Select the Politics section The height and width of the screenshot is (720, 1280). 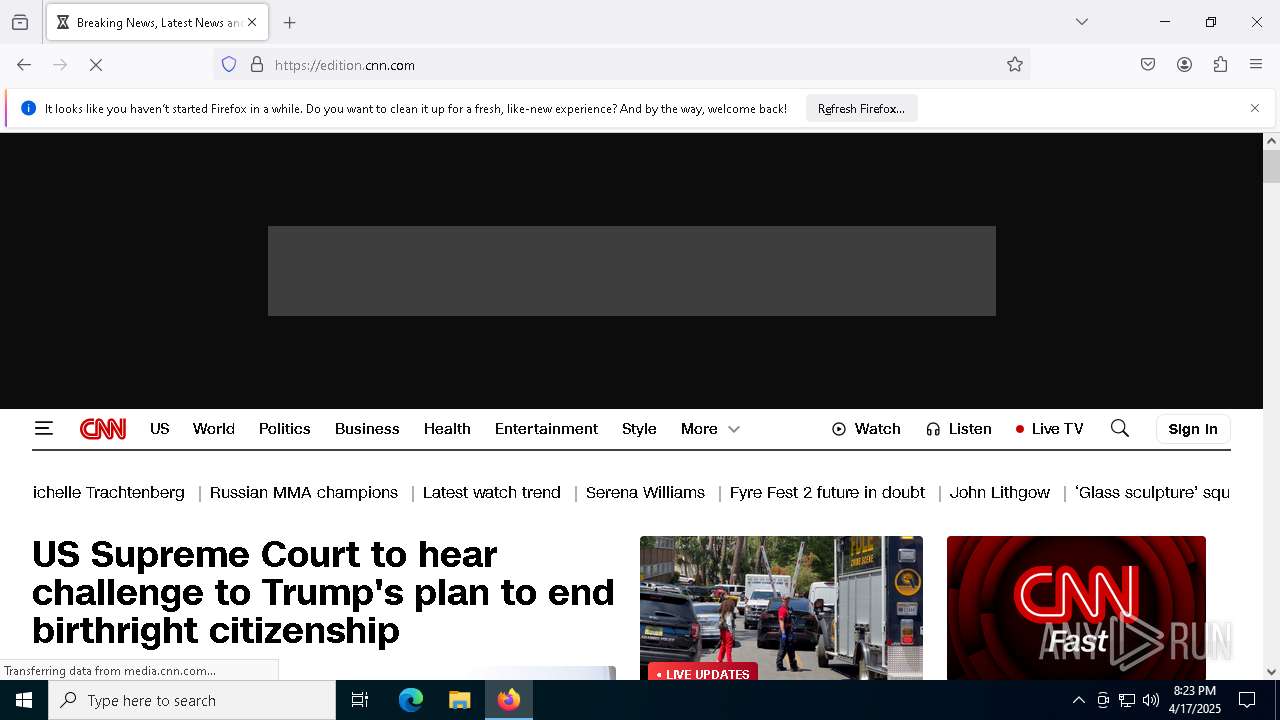(285, 429)
